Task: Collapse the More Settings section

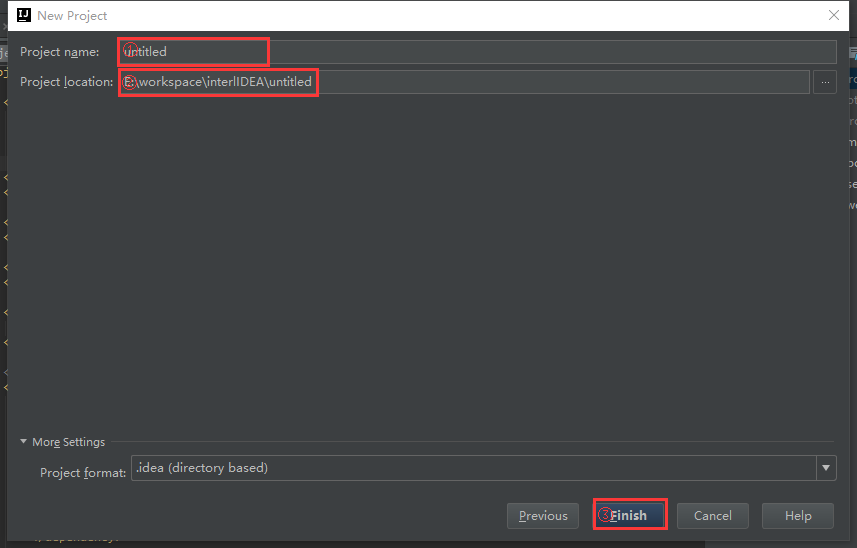Action: point(24,441)
